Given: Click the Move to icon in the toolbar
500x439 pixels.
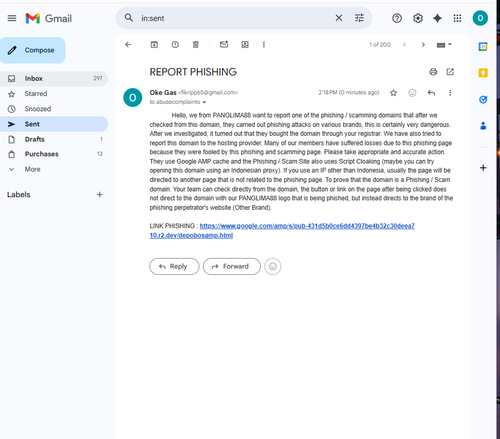Looking at the screenshot, I should (245, 45).
